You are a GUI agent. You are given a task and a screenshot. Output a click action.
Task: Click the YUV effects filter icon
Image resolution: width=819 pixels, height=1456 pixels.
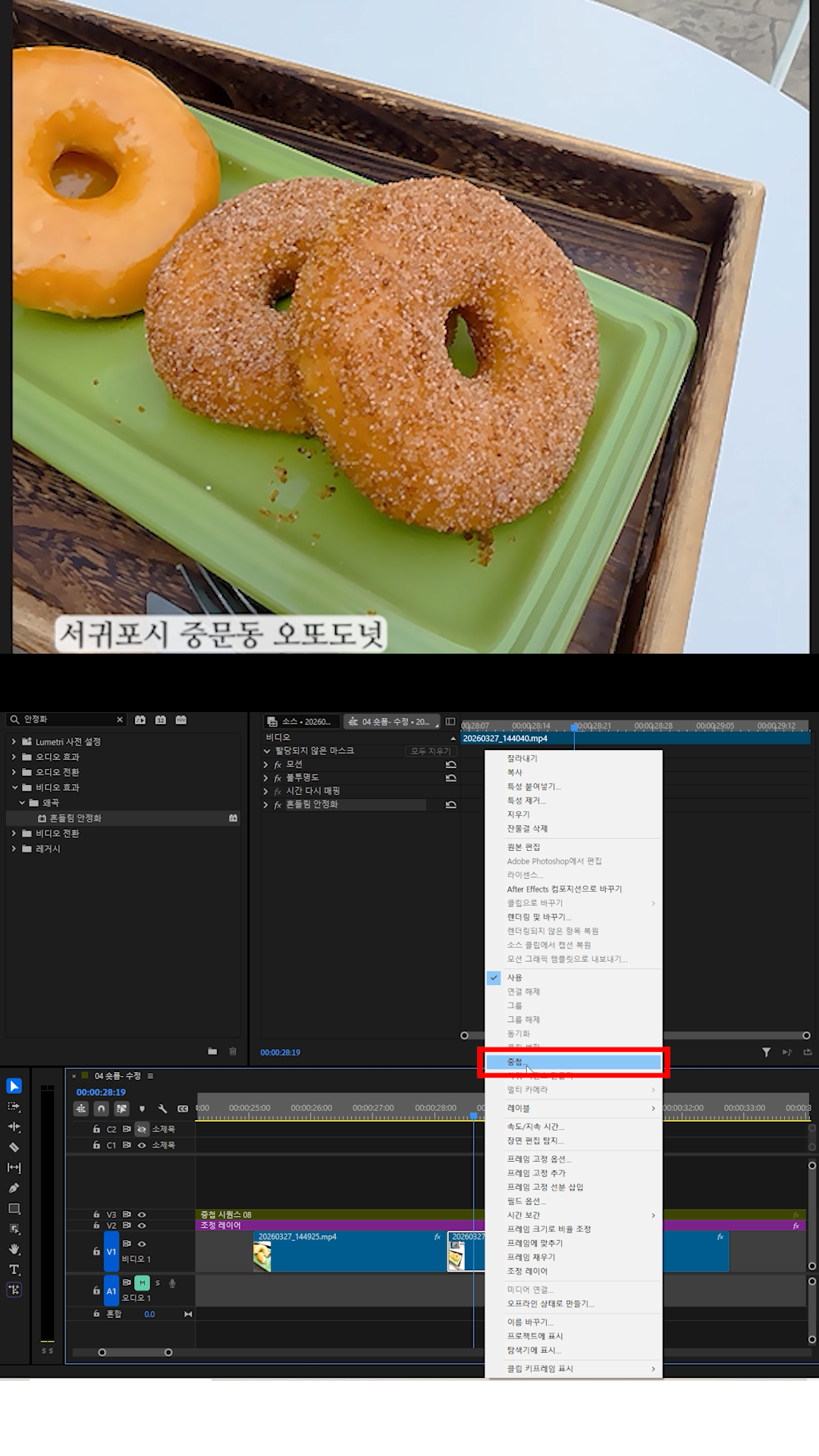[180, 720]
